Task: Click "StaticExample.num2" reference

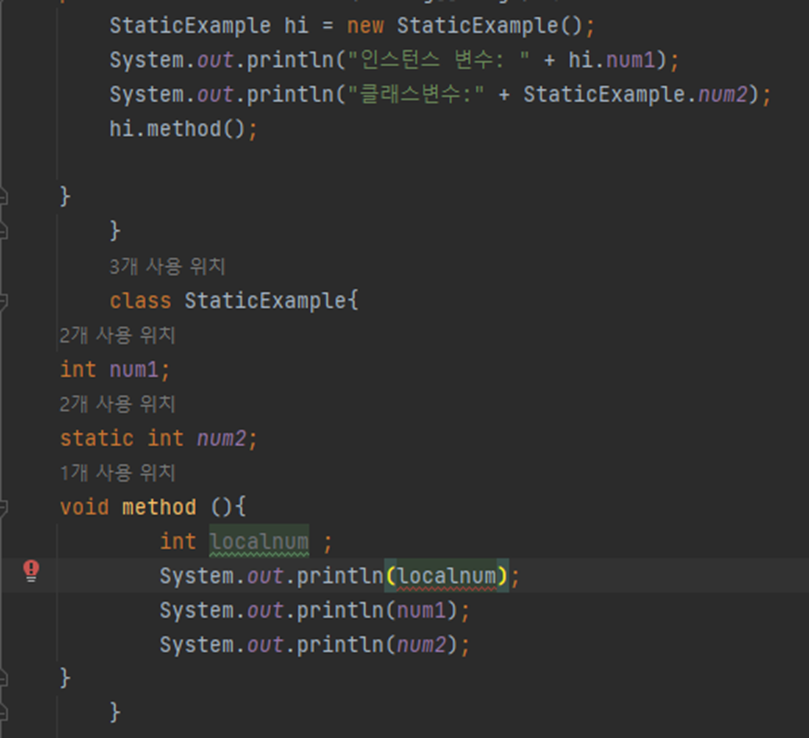Action: (x=635, y=94)
